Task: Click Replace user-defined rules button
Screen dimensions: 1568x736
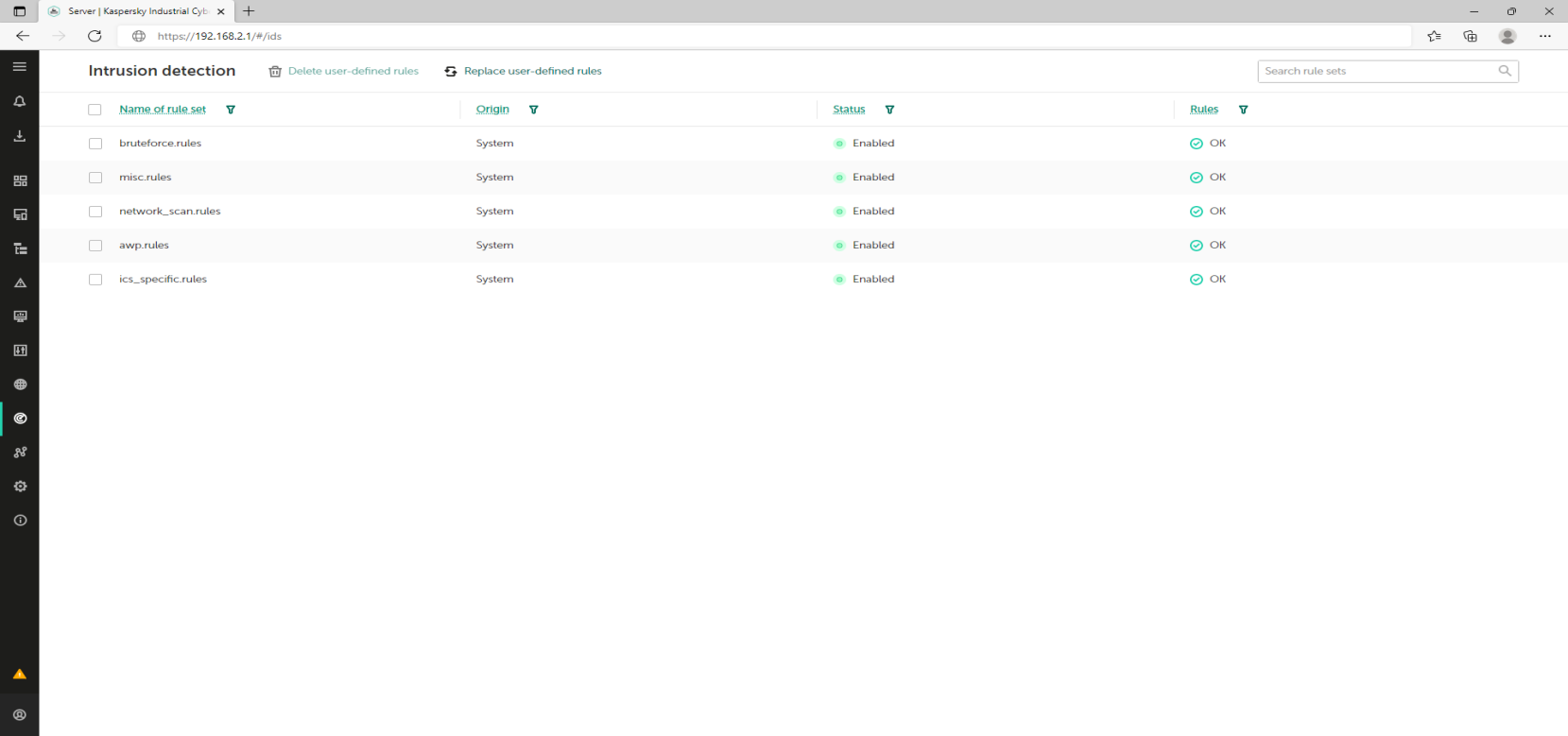Action: click(524, 71)
